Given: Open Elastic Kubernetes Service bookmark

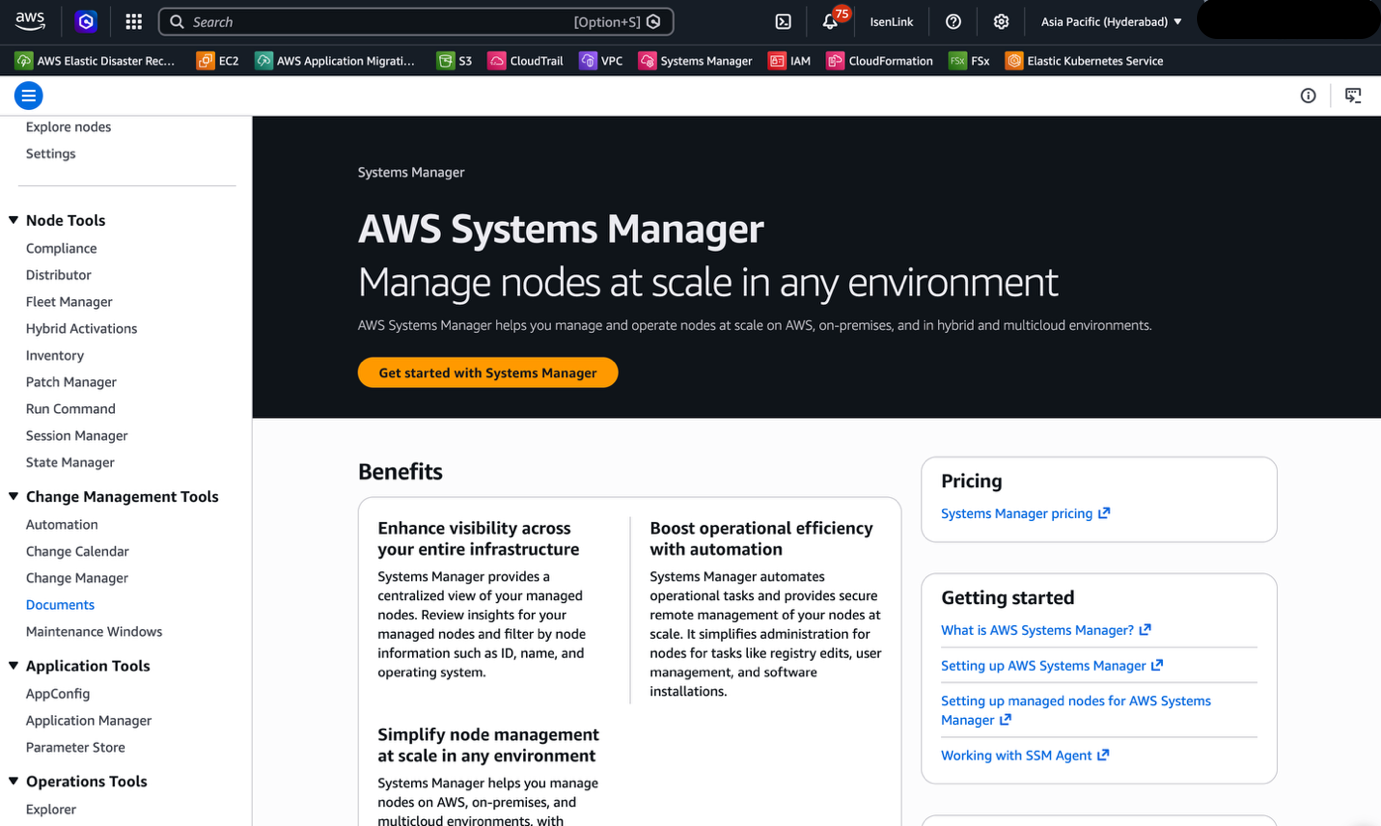Looking at the screenshot, I should tap(1085, 61).
